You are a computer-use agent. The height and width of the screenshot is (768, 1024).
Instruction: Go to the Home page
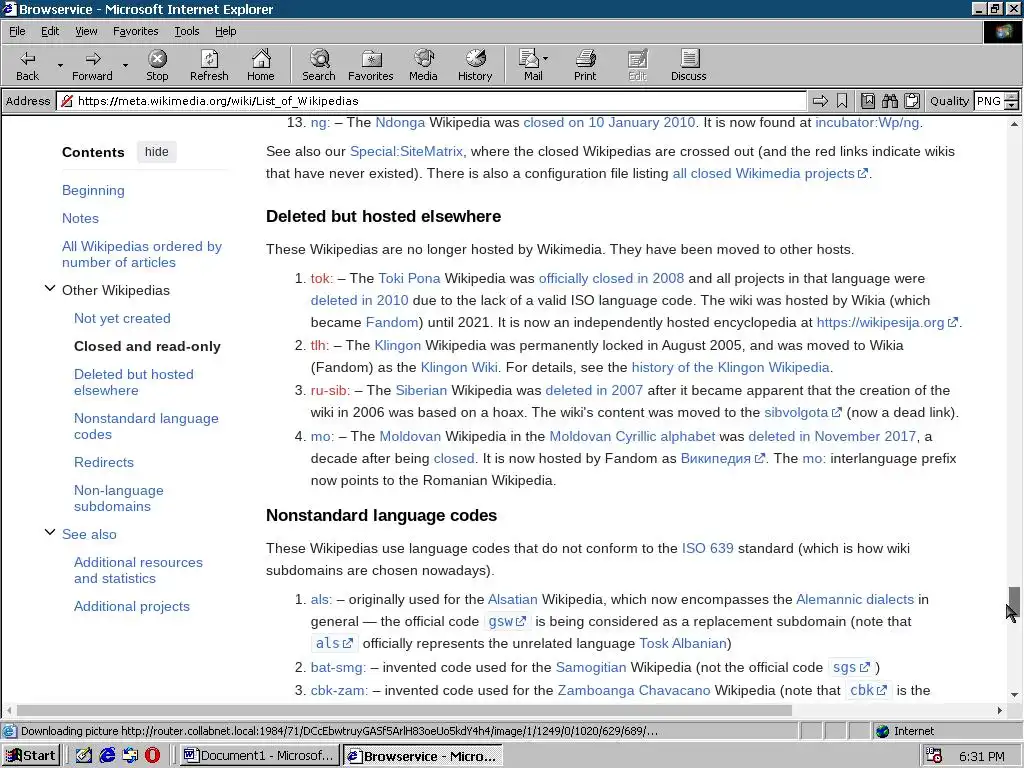click(261, 65)
